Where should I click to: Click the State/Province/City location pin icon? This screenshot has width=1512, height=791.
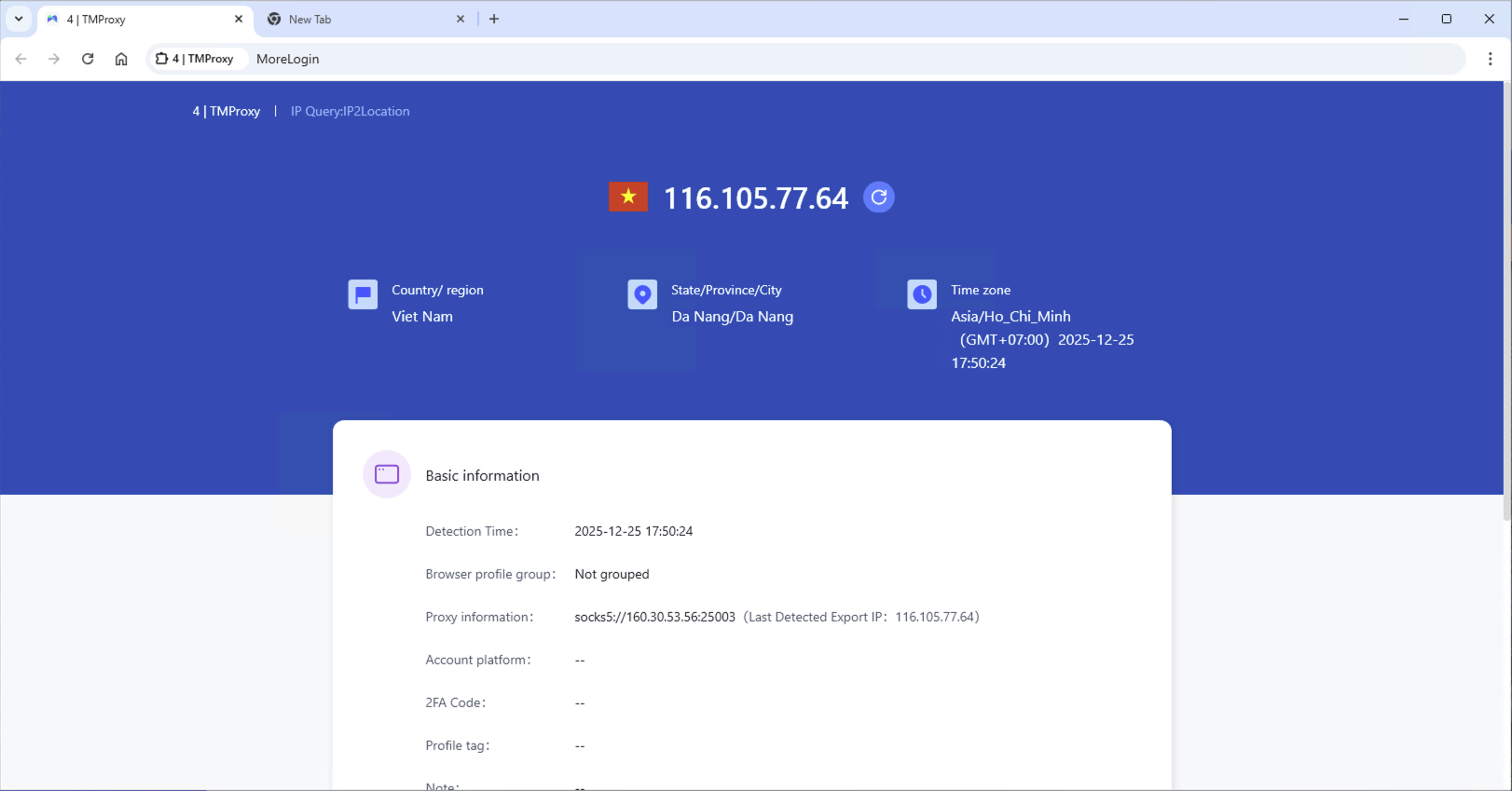[x=642, y=294]
